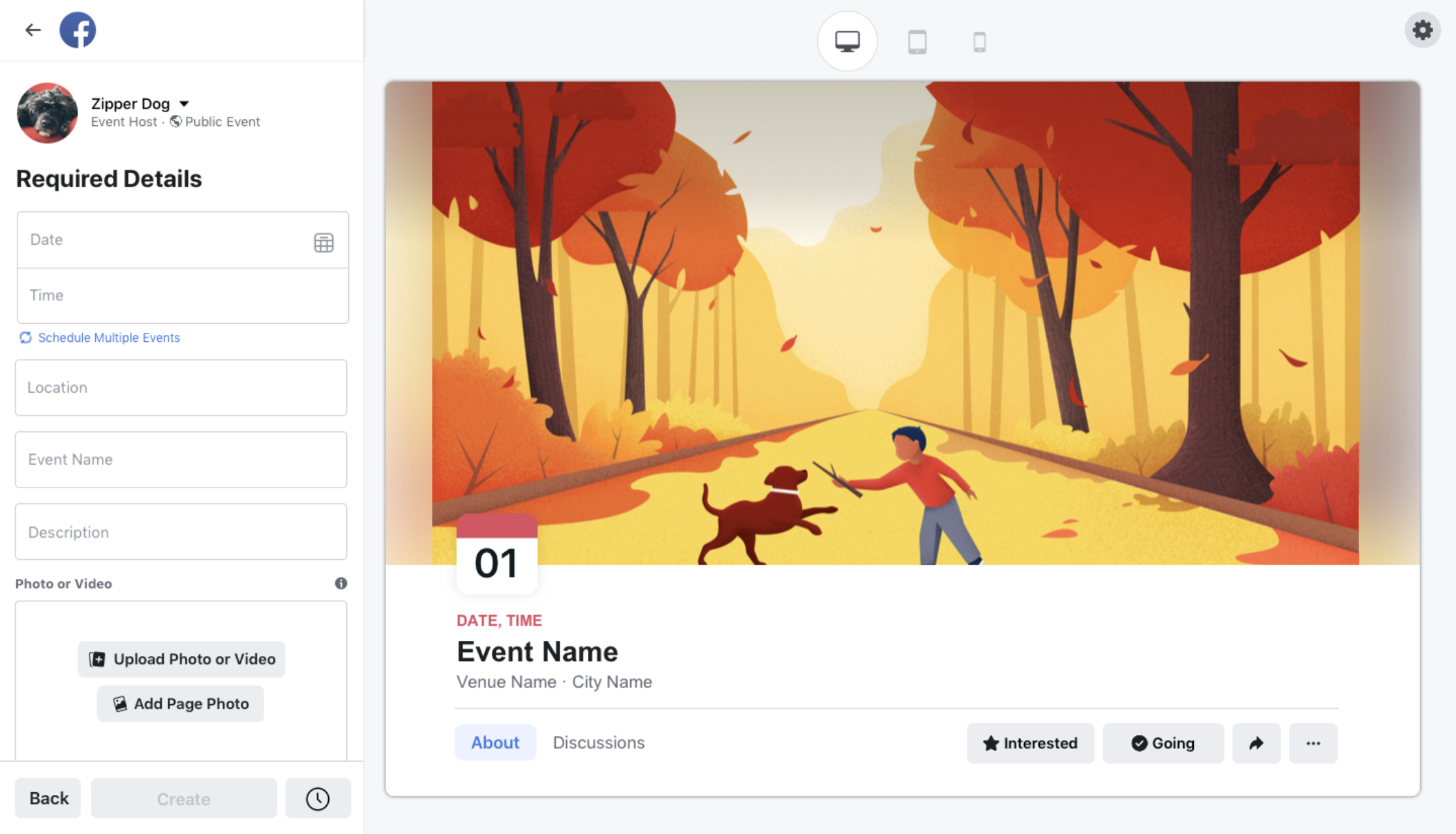Select the About tab
This screenshot has height=834, width=1456.
[x=496, y=743]
